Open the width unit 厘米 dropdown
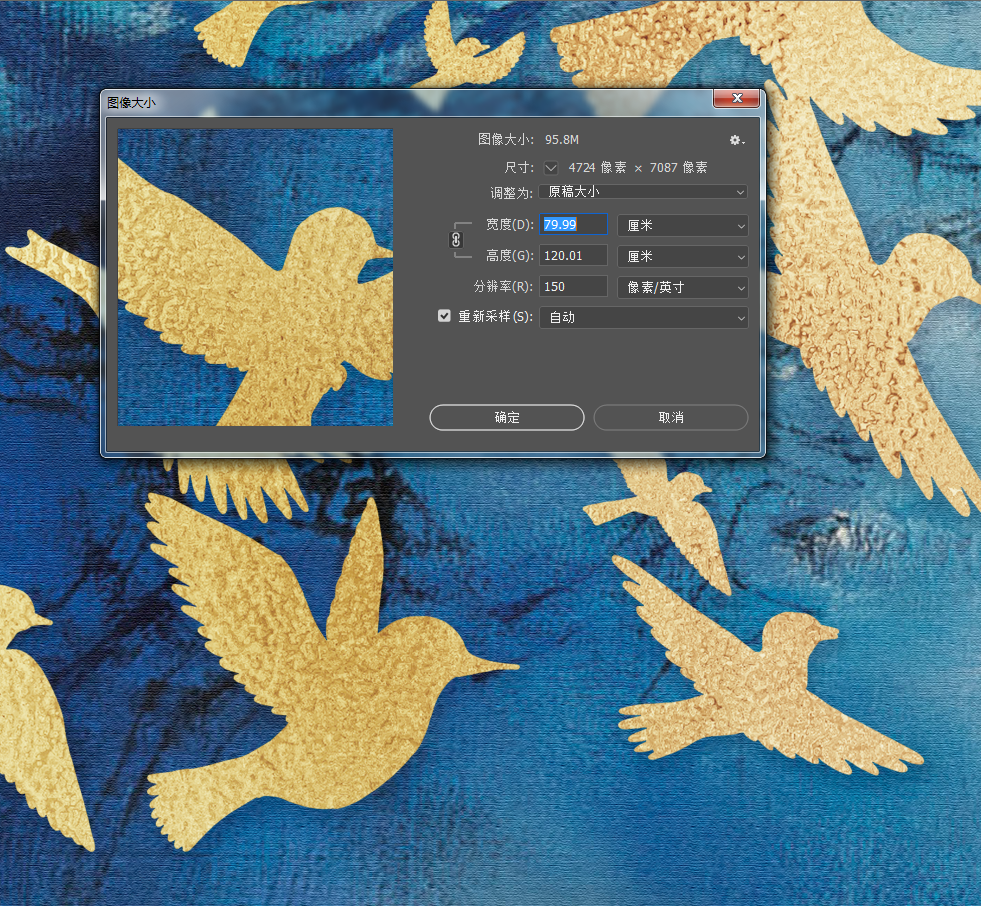This screenshot has height=906, width=981. pos(683,225)
